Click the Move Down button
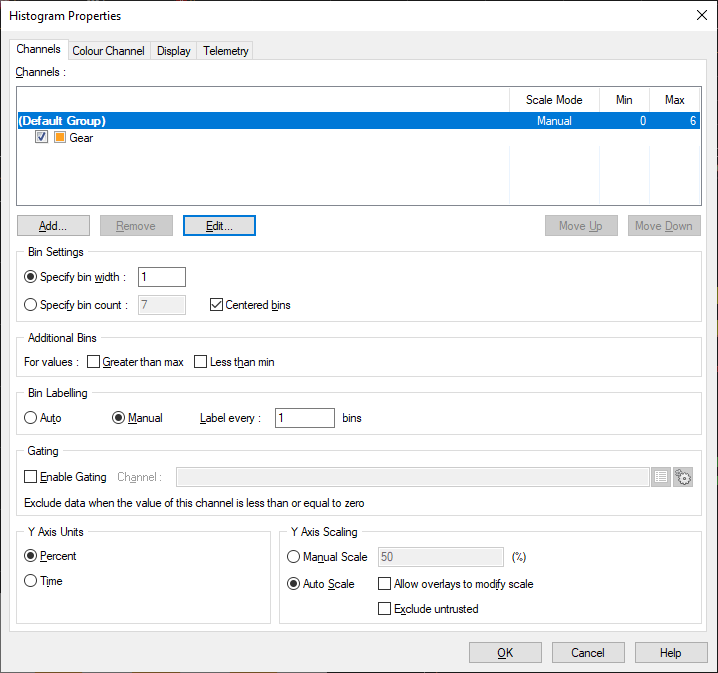The image size is (718, 673). pos(664,226)
